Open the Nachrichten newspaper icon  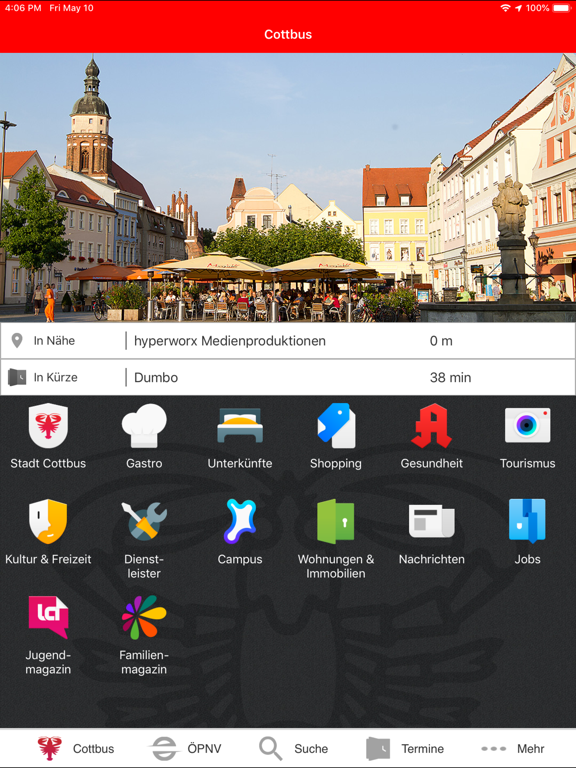point(432,521)
